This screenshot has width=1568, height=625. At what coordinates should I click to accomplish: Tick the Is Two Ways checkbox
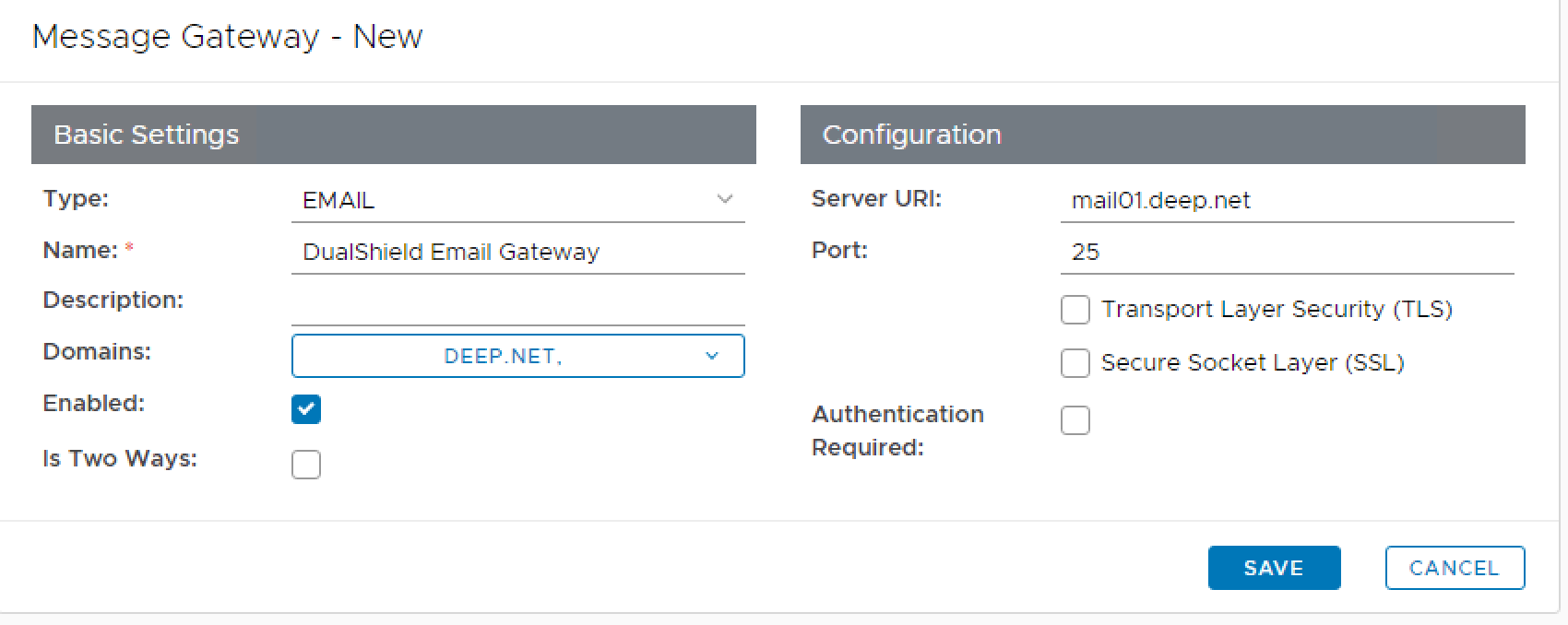pyautogui.click(x=306, y=465)
